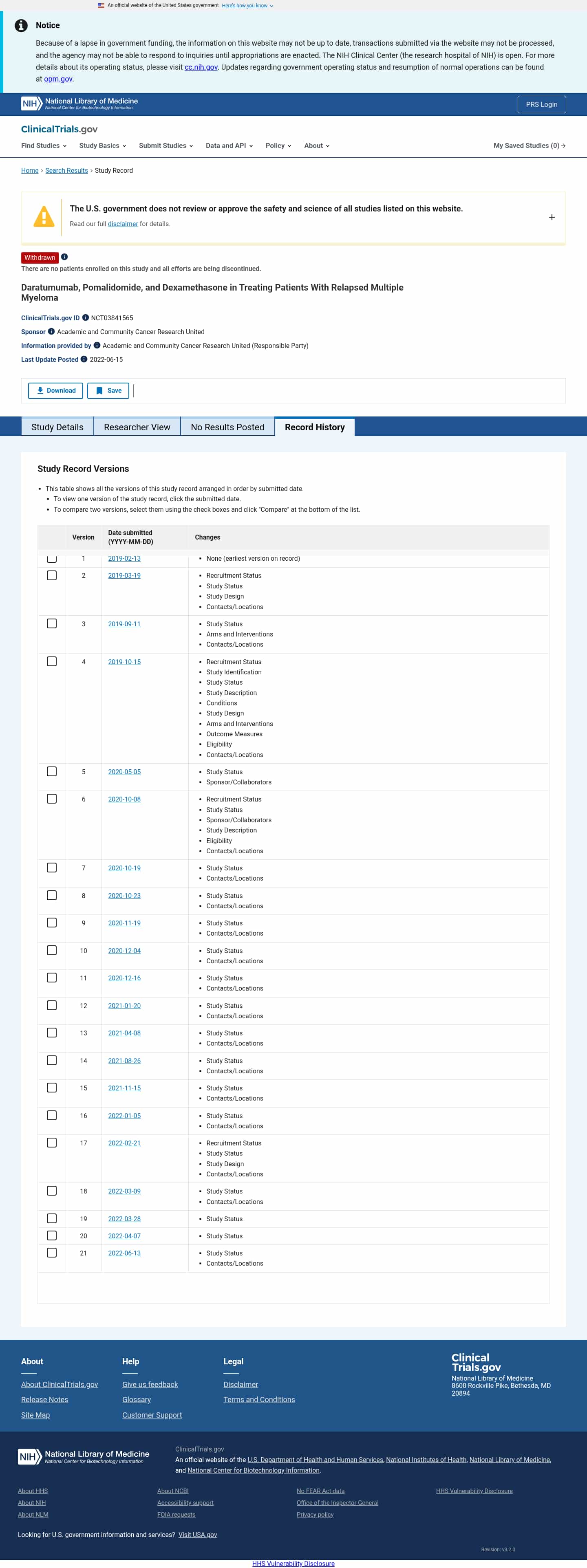Open version submitted 2020-10-08
The width and height of the screenshot is (587, 1568).
point(124,799)
